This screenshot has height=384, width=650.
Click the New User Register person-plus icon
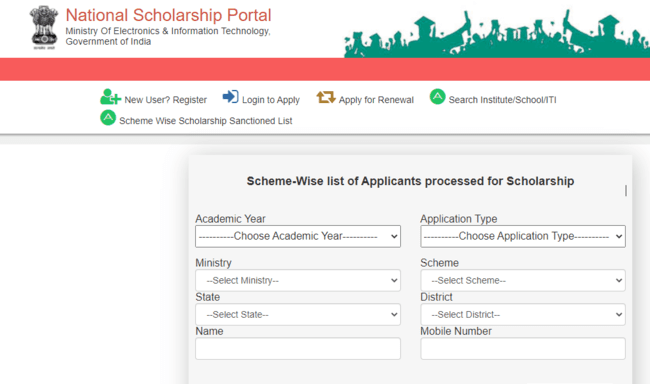point(110,97)
